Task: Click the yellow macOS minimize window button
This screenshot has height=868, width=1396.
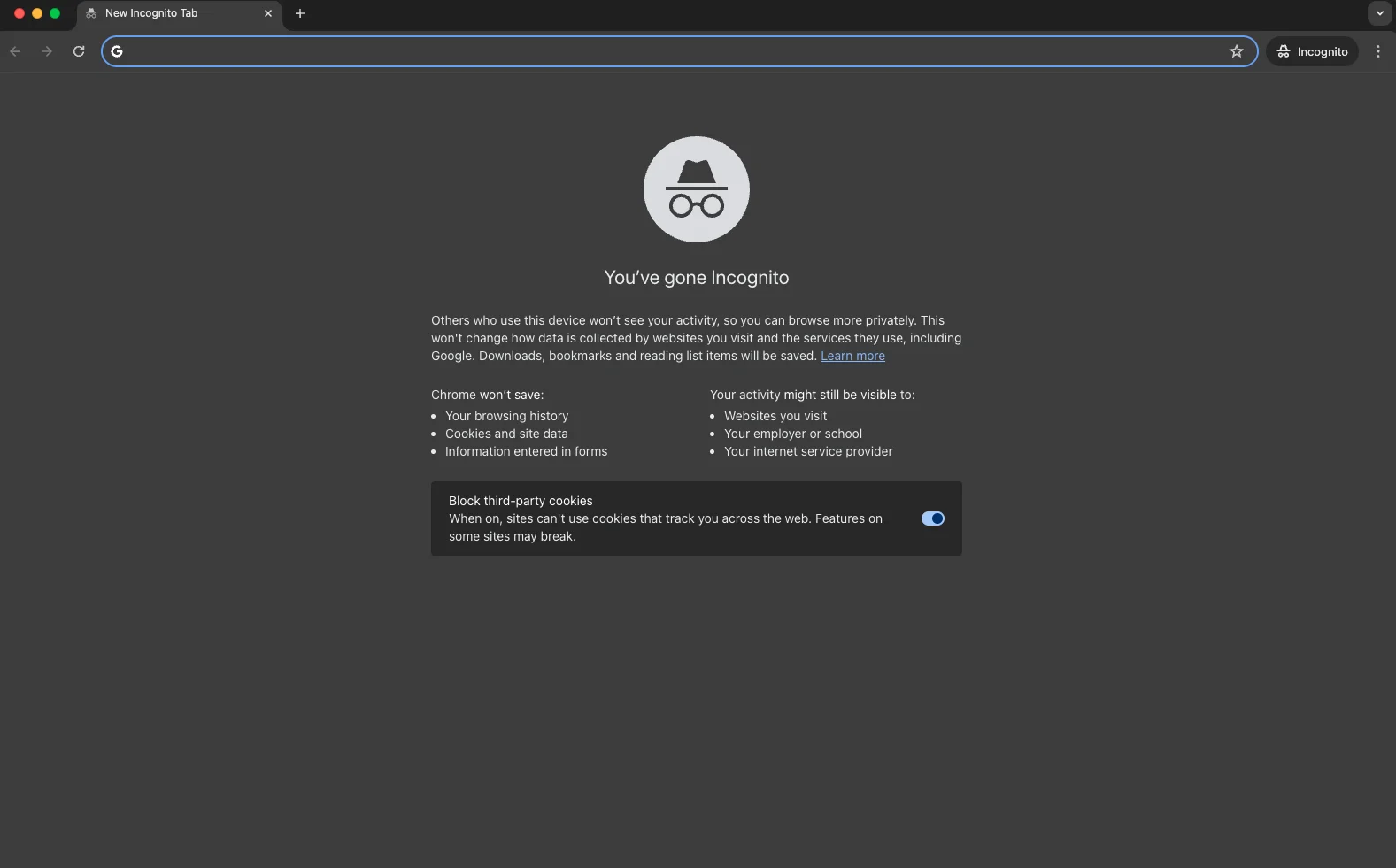Action: 37,13
